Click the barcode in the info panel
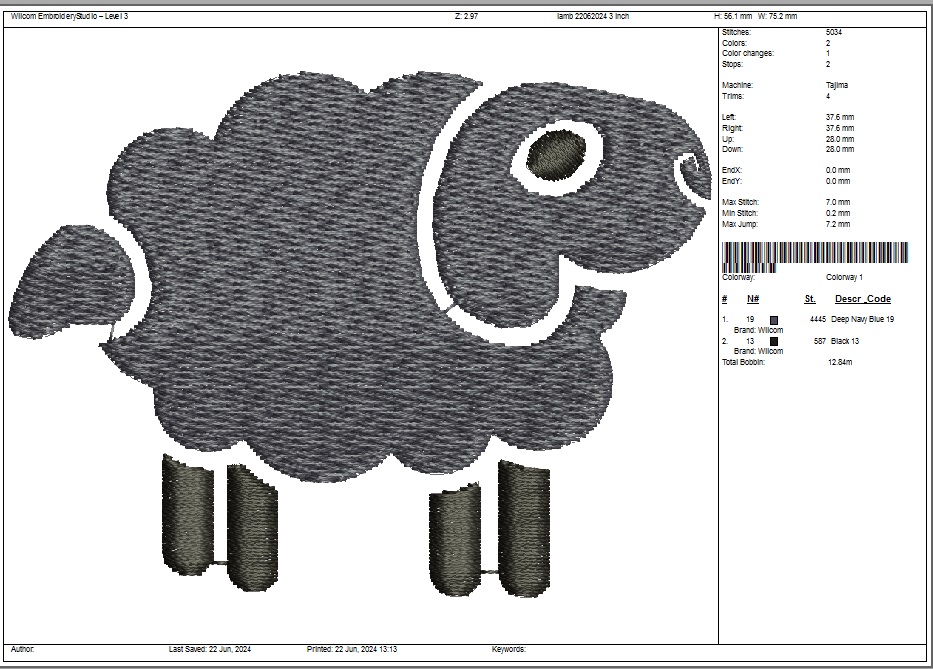Screen dimensions: 933x669 [x=815, y=254]
